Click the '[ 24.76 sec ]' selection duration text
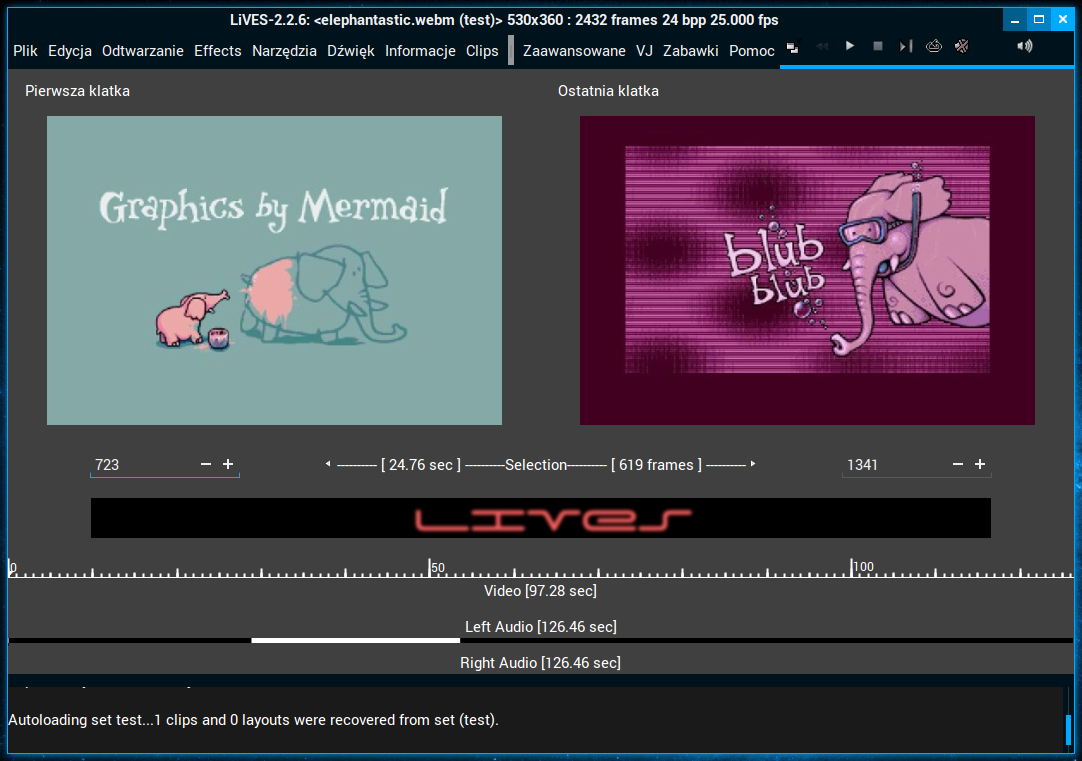The width and height of the screenshot is (1082, 761). 421,465
